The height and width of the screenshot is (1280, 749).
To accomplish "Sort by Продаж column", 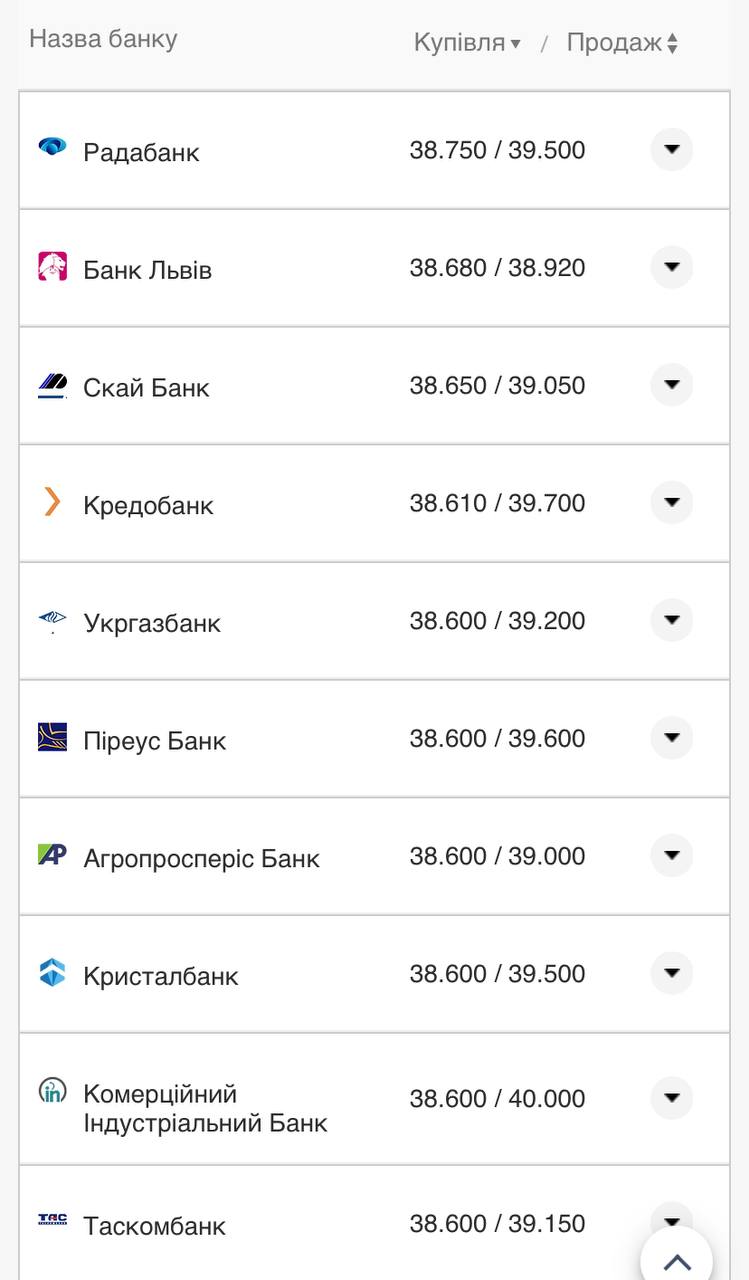I will 622,43.
